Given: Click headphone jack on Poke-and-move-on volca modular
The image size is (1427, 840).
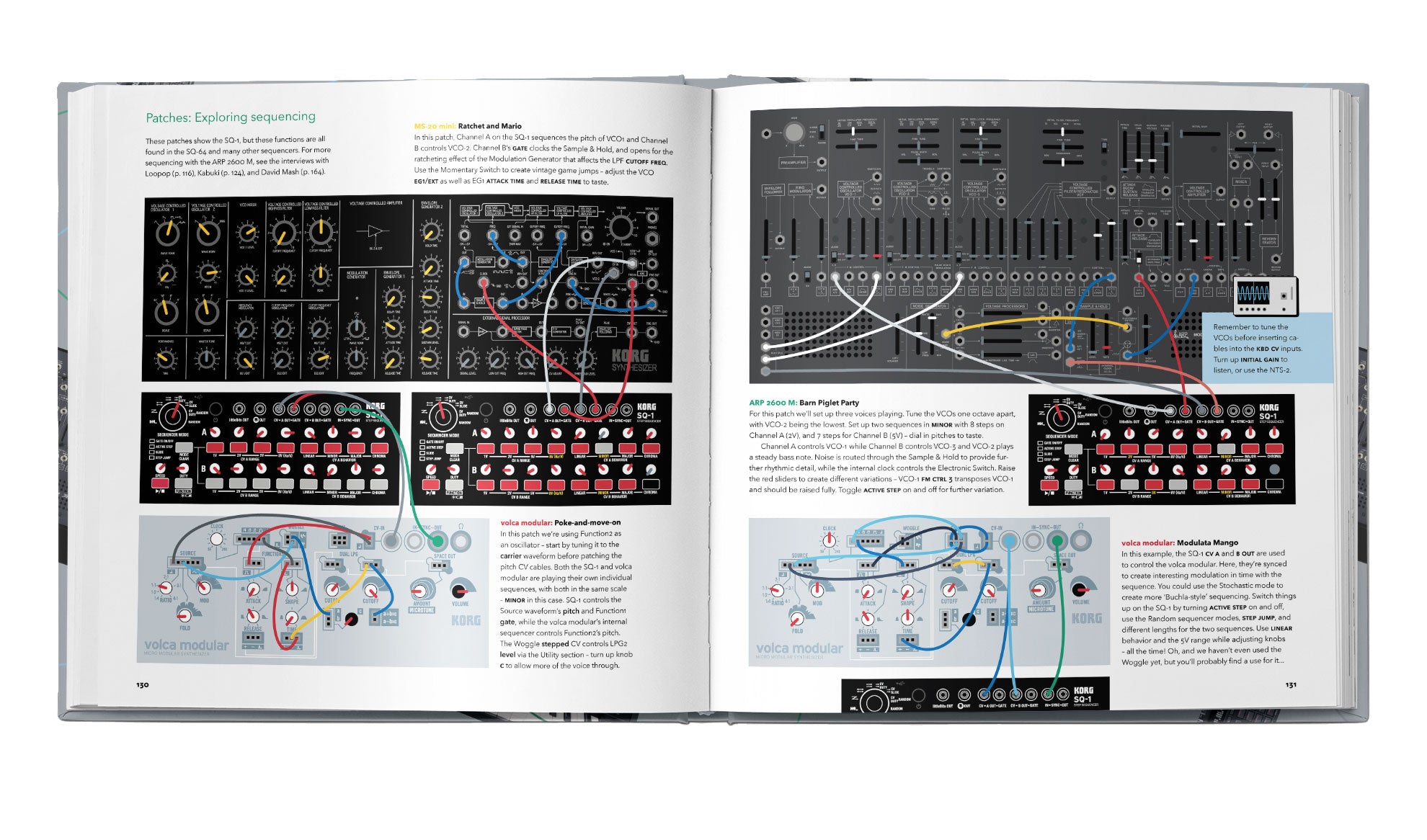Looking at the screenshot, I should tap(460, 540).
